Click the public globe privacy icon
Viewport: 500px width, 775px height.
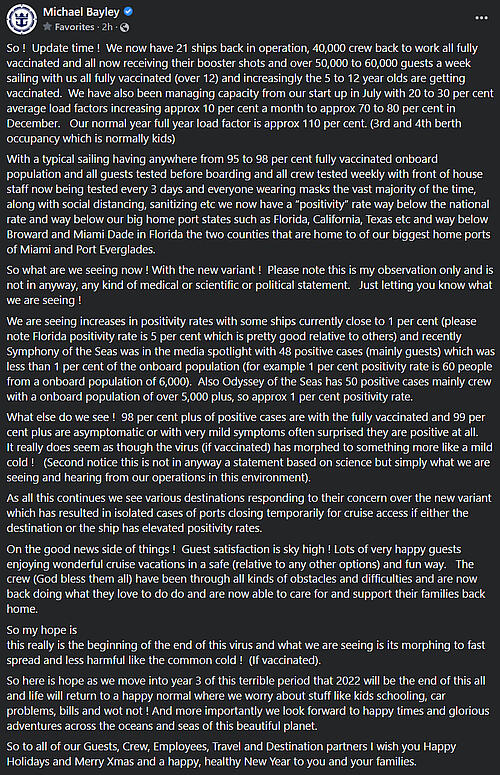click(125, 27)
